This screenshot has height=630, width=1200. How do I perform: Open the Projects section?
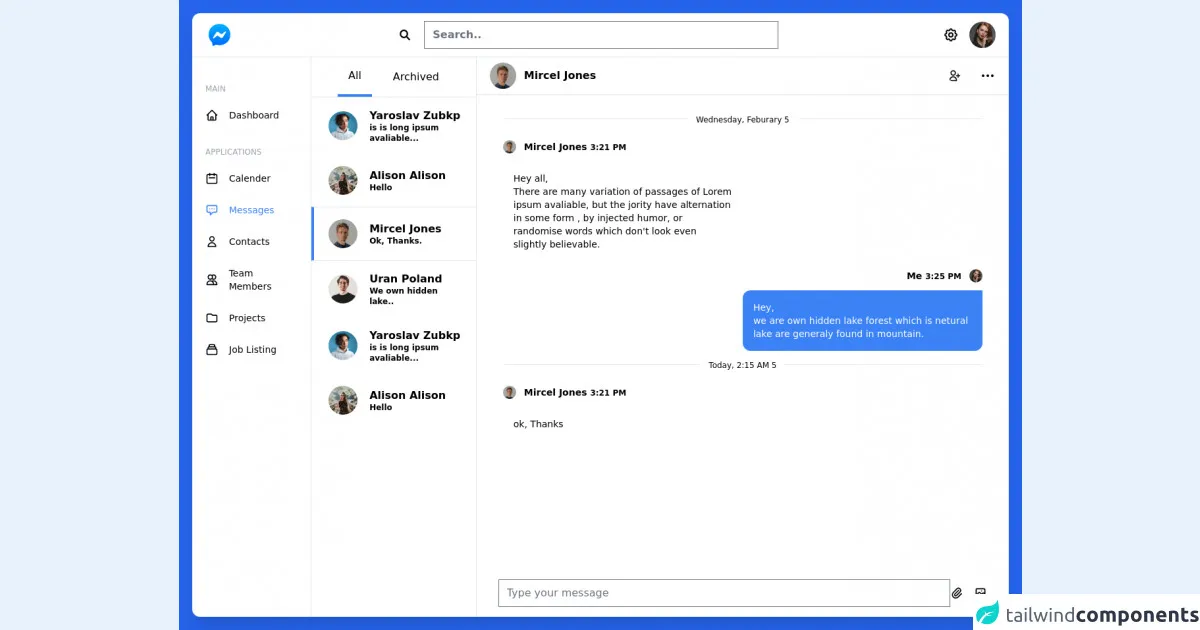[246, 318]
